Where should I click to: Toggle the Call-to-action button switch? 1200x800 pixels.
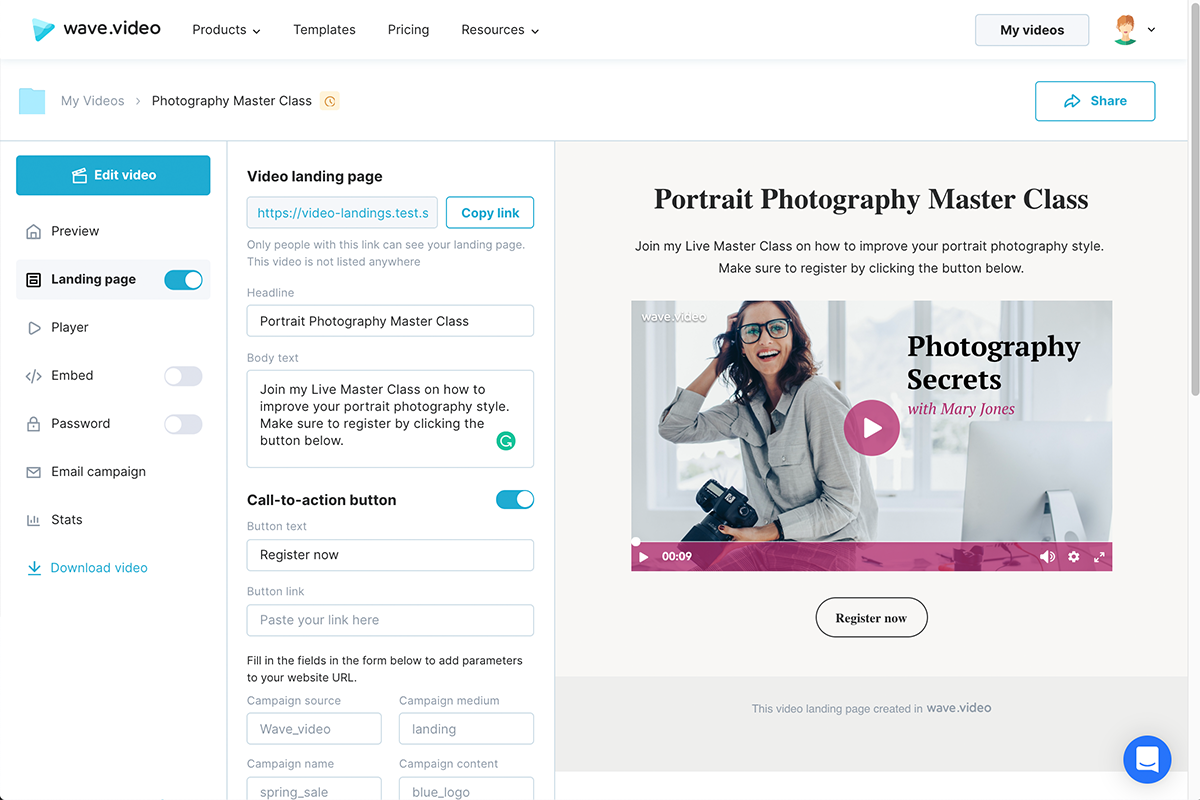515,499
